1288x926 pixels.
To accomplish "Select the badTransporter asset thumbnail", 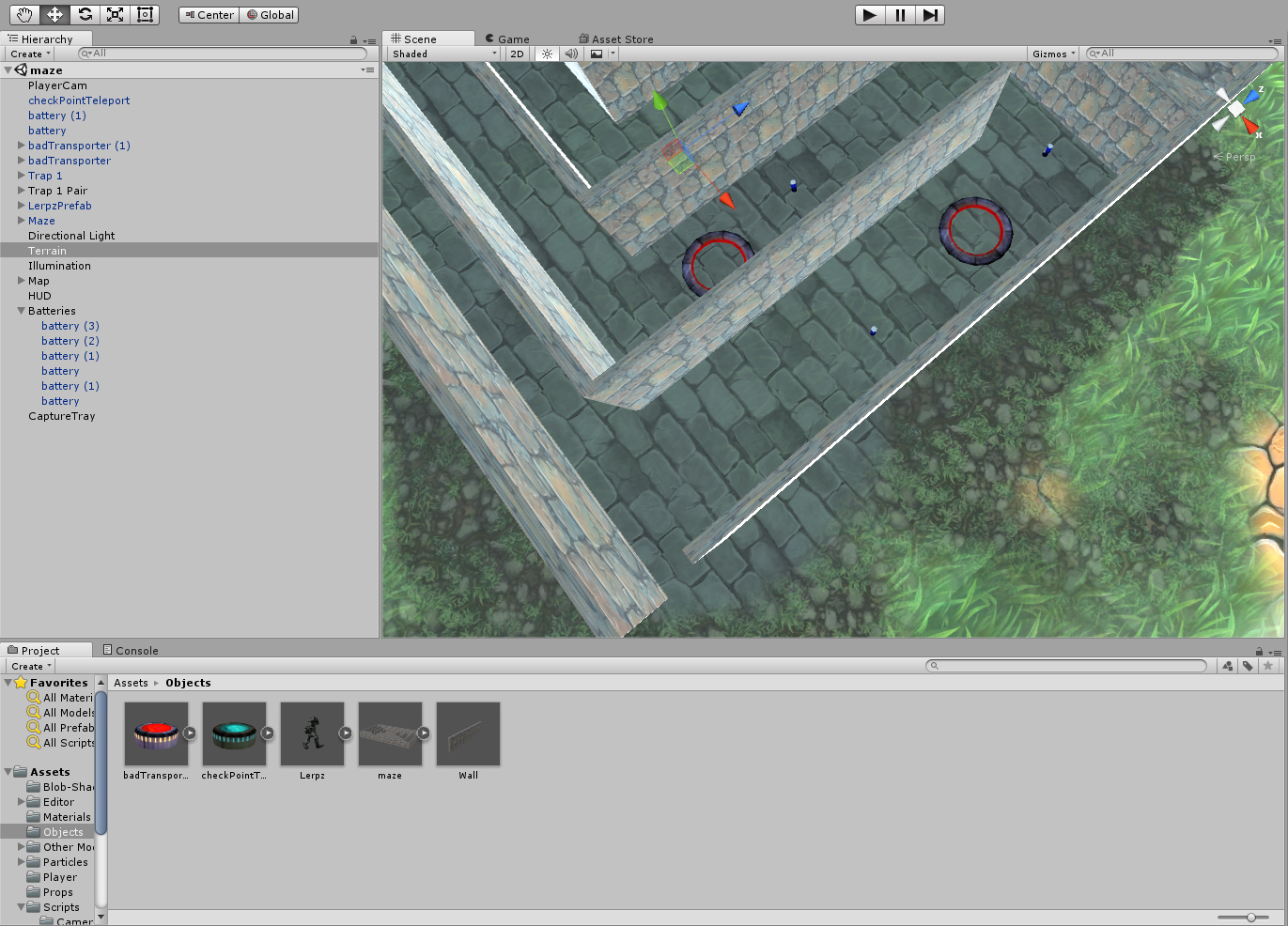I will [x=156, y=734].
